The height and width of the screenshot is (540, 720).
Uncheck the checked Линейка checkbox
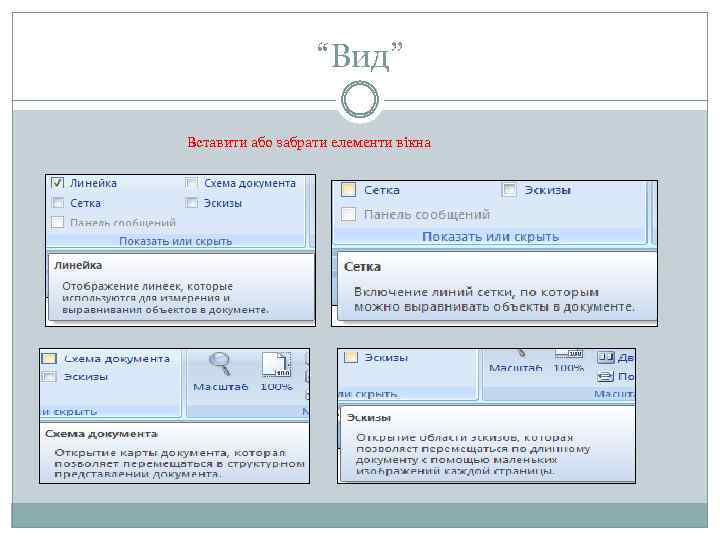[57, 183]
